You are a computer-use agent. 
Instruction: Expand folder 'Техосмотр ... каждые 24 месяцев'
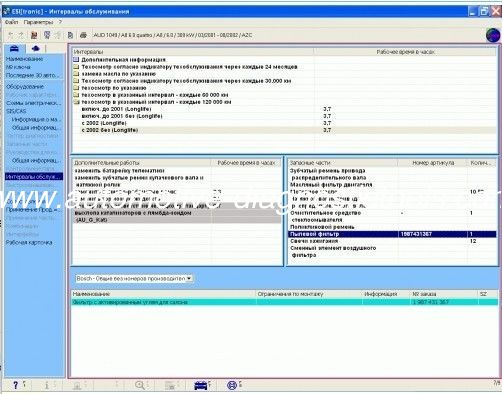76,67
